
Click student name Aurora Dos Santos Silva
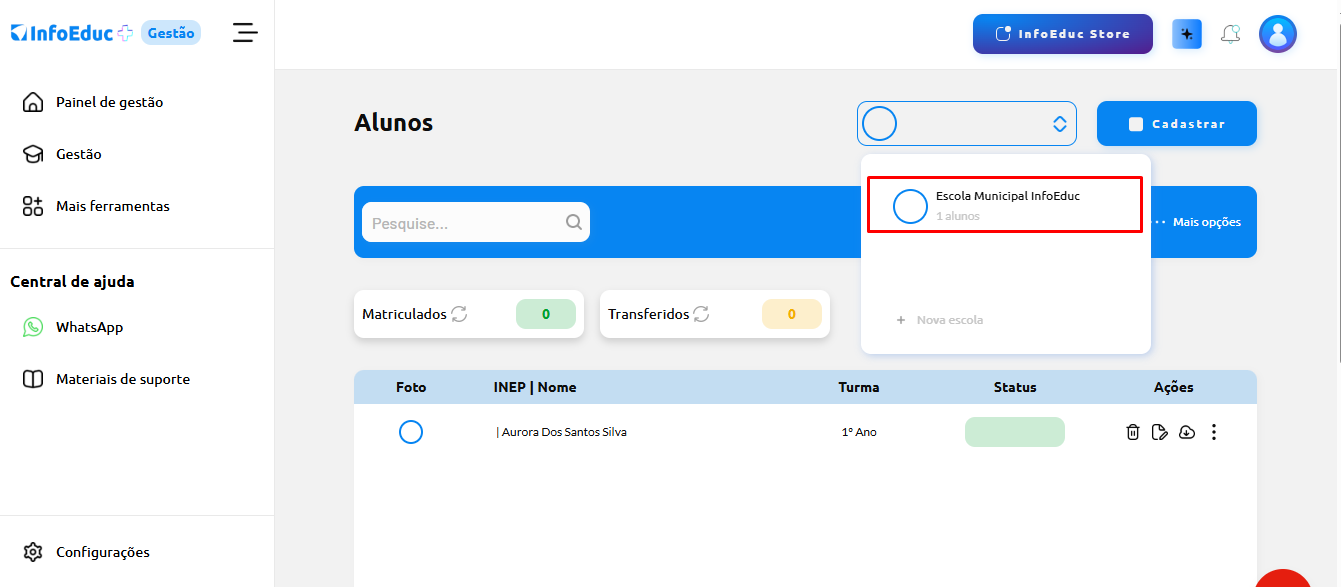tap(562, 432)
